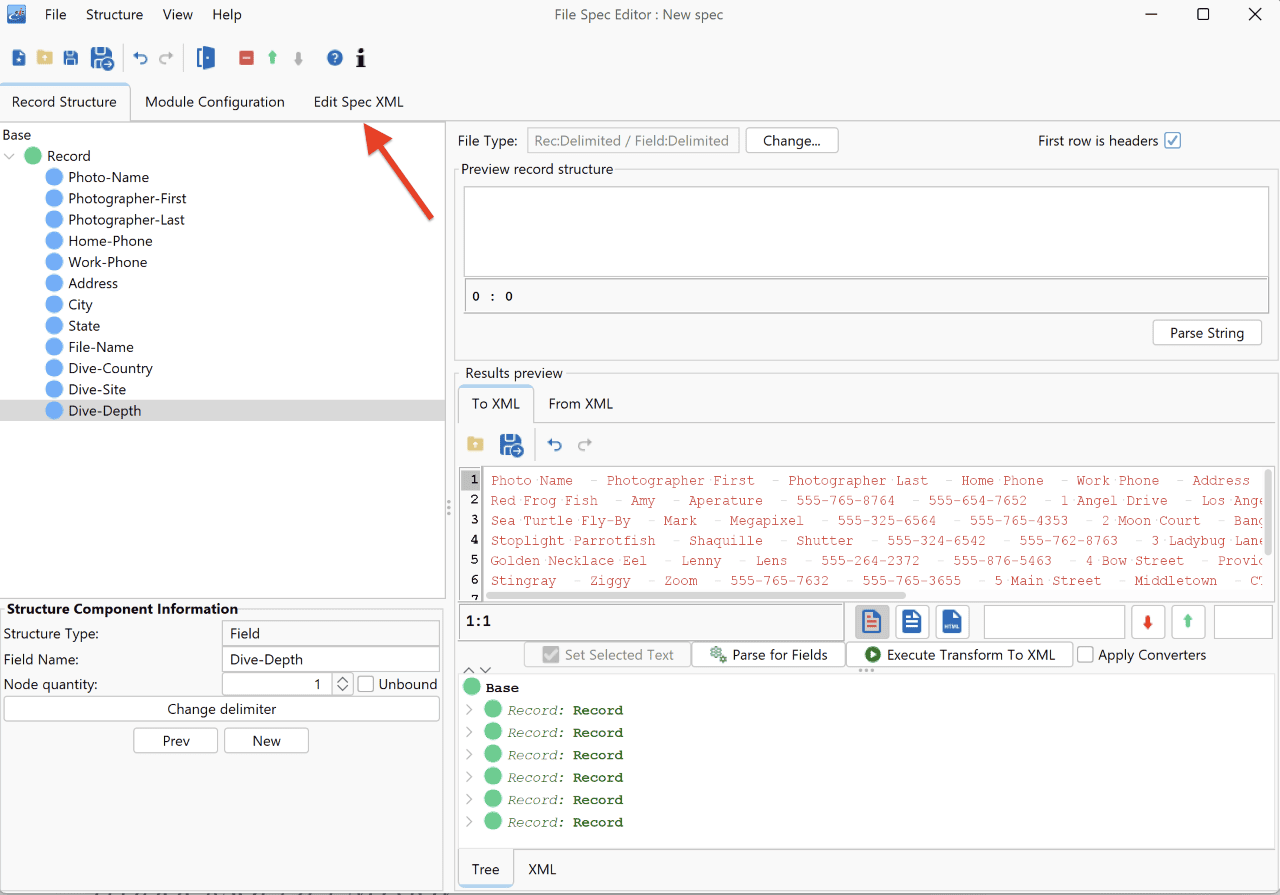The width and height of the screenshot is (1280, 895).
Task: Click the Save As icon in main toolbar
Action: click(x=102, y=58)
